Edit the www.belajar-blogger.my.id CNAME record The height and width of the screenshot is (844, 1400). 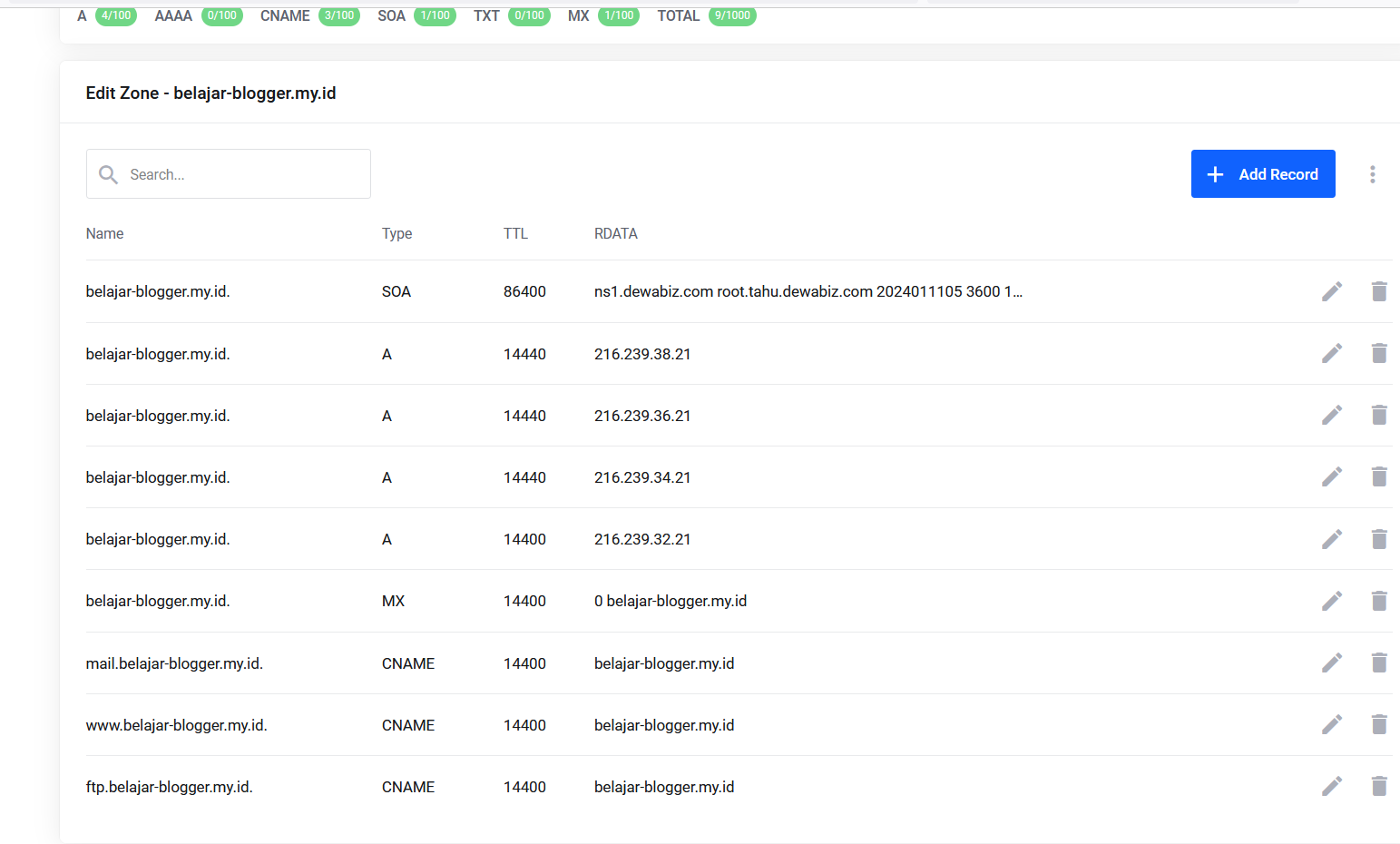1331,724
